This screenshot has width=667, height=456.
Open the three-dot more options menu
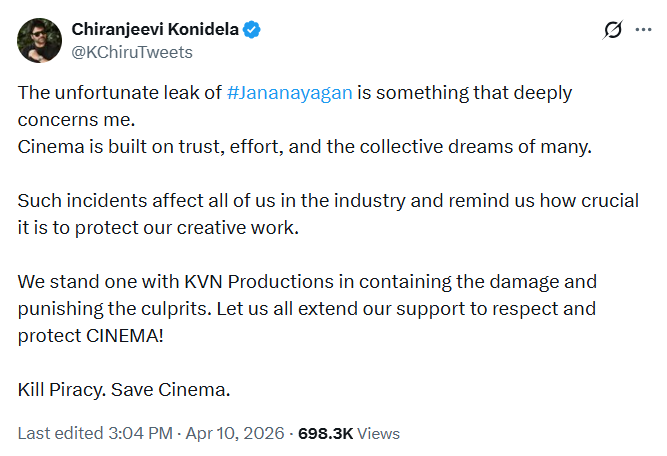pyautogui.click(x=645, y=31)
